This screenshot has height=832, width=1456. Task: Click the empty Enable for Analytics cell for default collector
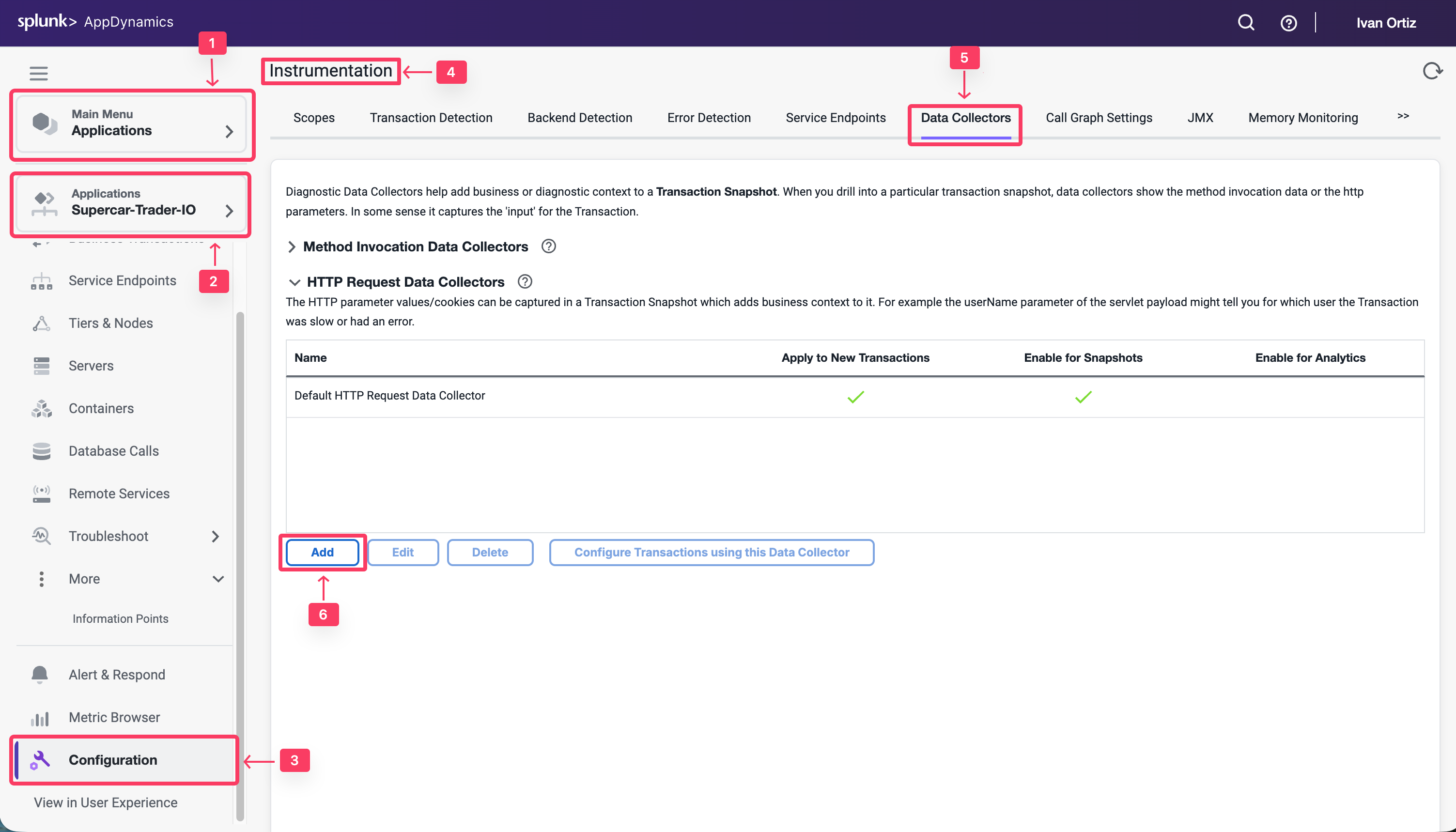pos(1310,397)
